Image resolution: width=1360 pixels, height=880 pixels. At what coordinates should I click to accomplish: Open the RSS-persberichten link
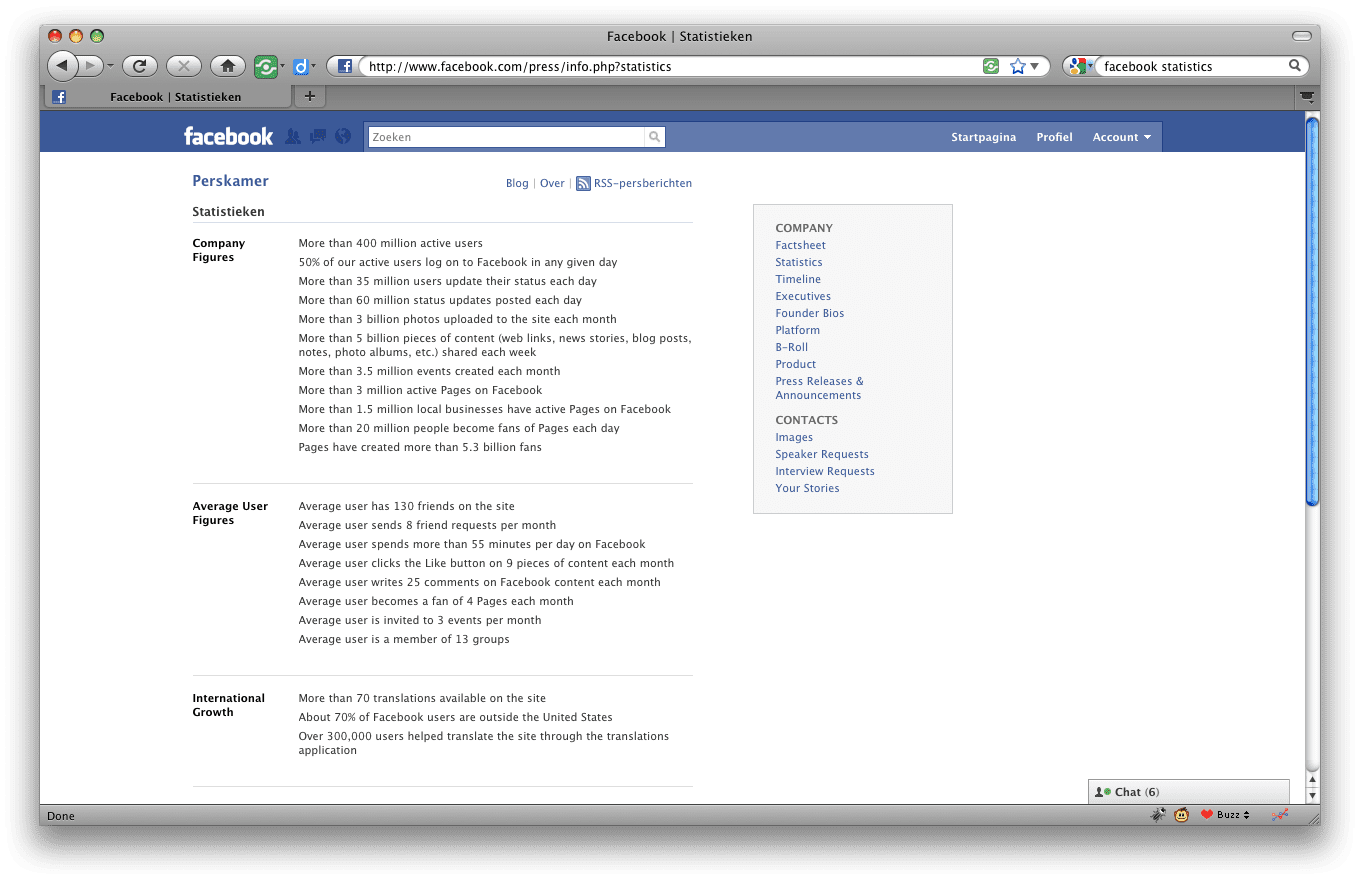click(x=643, y=184)
